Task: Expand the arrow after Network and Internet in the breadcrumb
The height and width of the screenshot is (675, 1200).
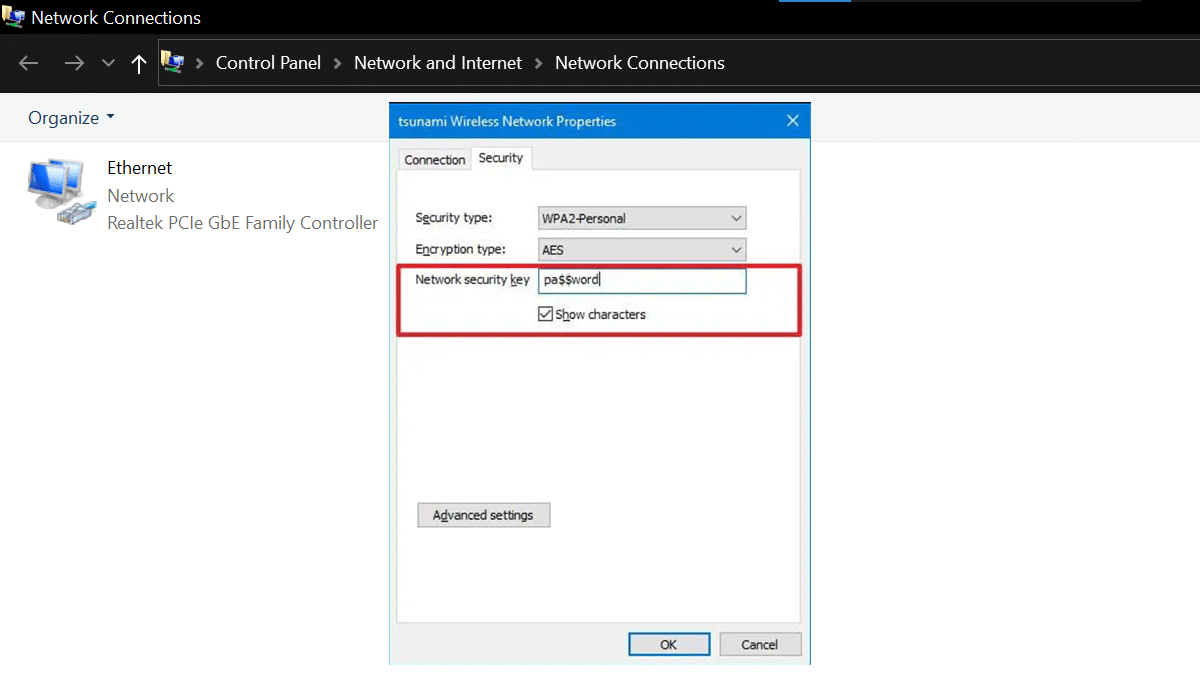Action: (x=539, y=63)
